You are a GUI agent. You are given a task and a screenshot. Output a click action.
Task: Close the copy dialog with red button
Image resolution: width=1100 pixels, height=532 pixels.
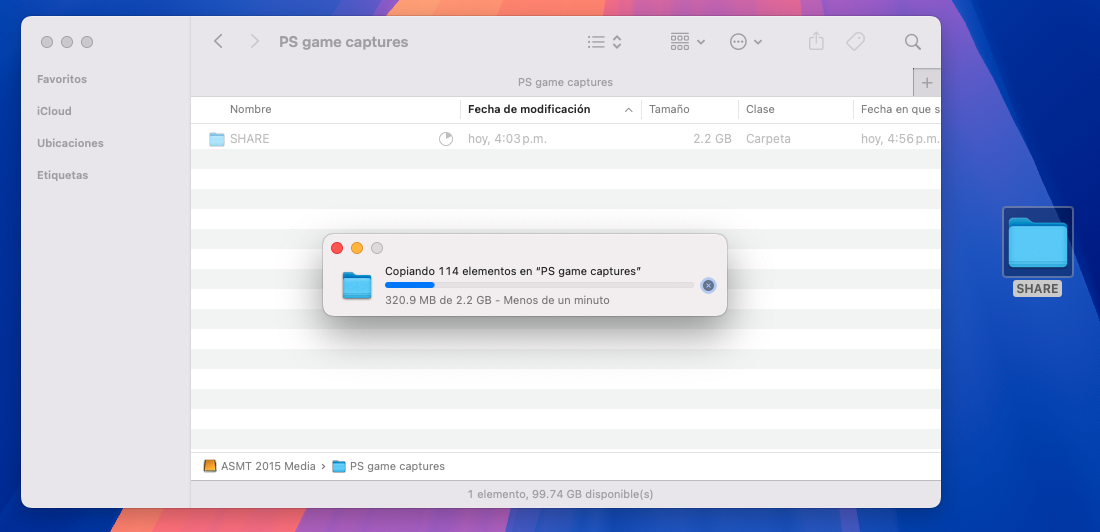click(337, 248)
